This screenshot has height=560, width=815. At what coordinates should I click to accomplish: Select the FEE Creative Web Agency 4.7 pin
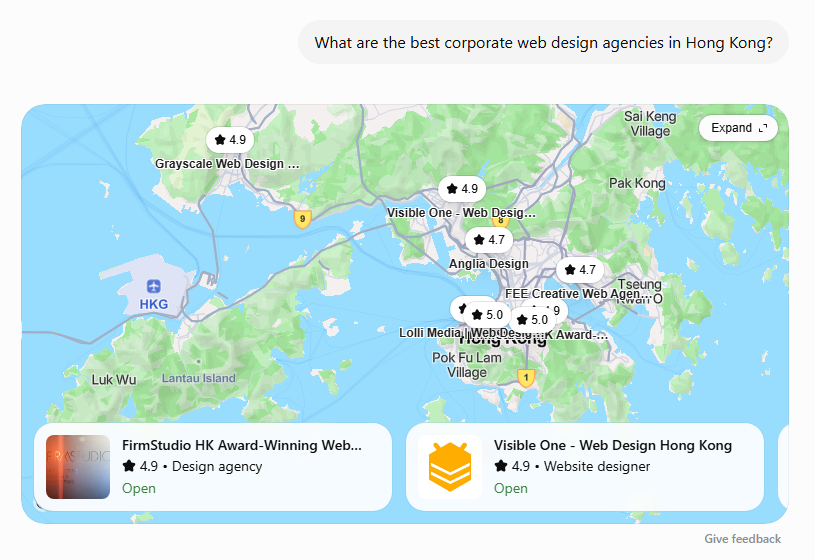click(x=580, y=270)
